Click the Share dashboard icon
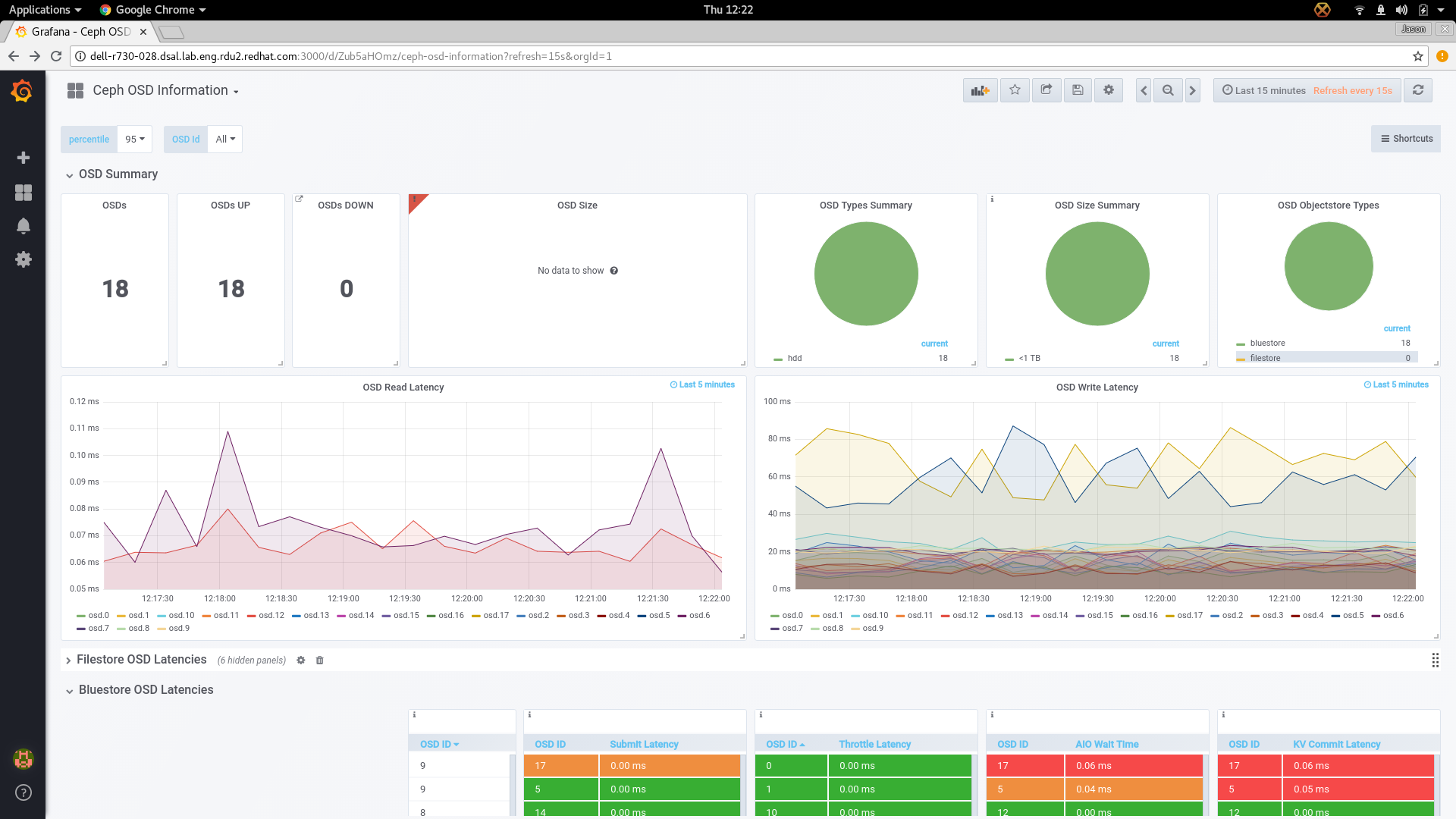Image resolution: width=1456 pixels, height=819 pixels. click(1046, 90)
